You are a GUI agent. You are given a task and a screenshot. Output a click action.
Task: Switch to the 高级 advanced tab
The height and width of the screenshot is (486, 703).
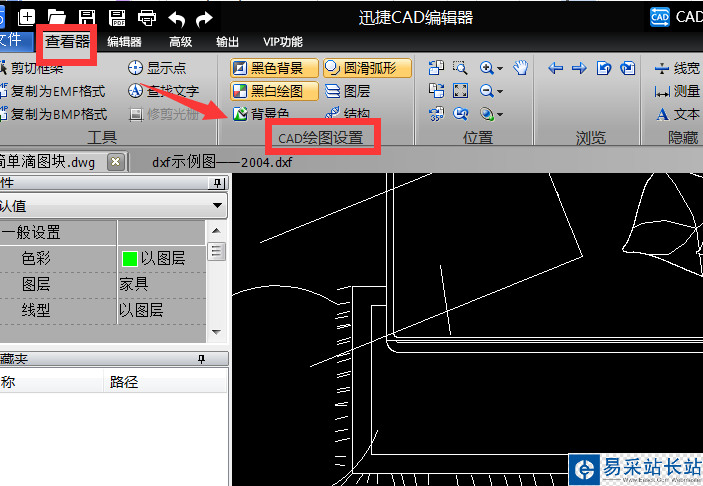pyautogui.click(x=180, y=42)
